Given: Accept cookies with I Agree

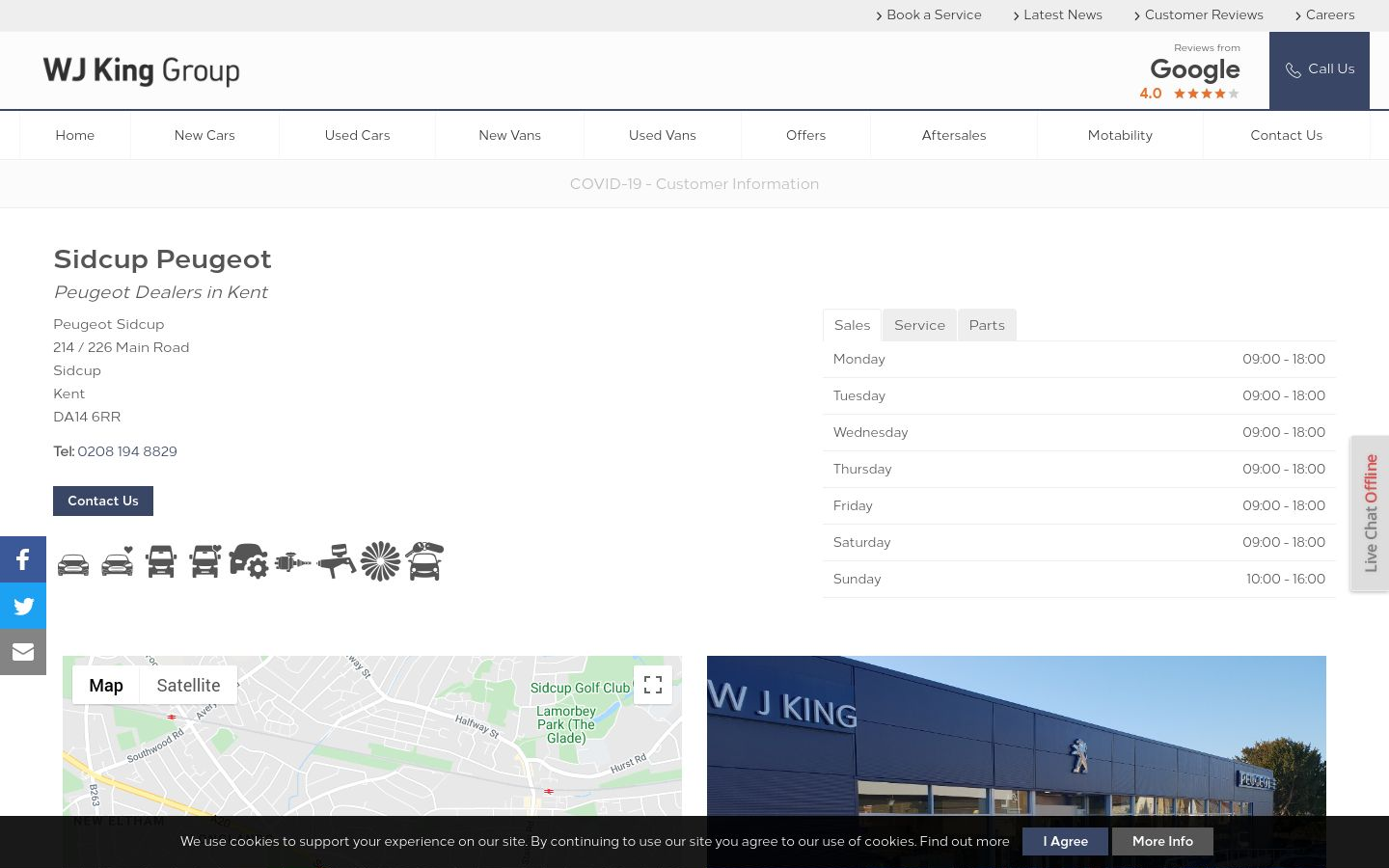Looking at the screenshot, I should tap(1065, 841).
